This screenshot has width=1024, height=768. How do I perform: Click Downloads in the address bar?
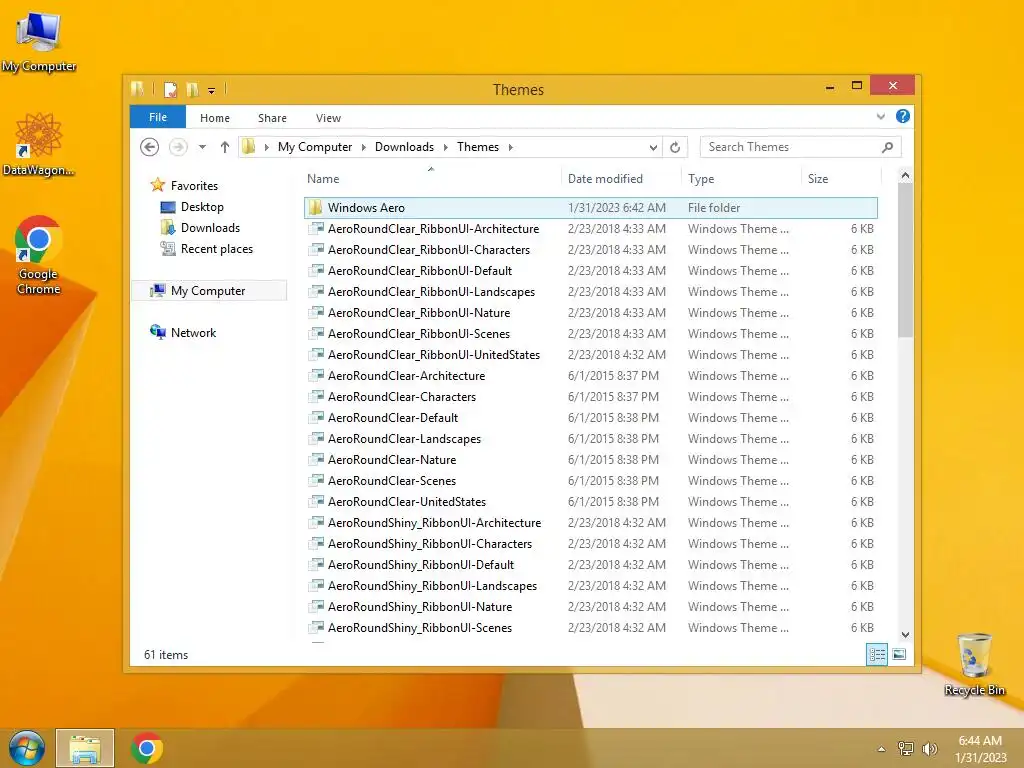[404, 147]
